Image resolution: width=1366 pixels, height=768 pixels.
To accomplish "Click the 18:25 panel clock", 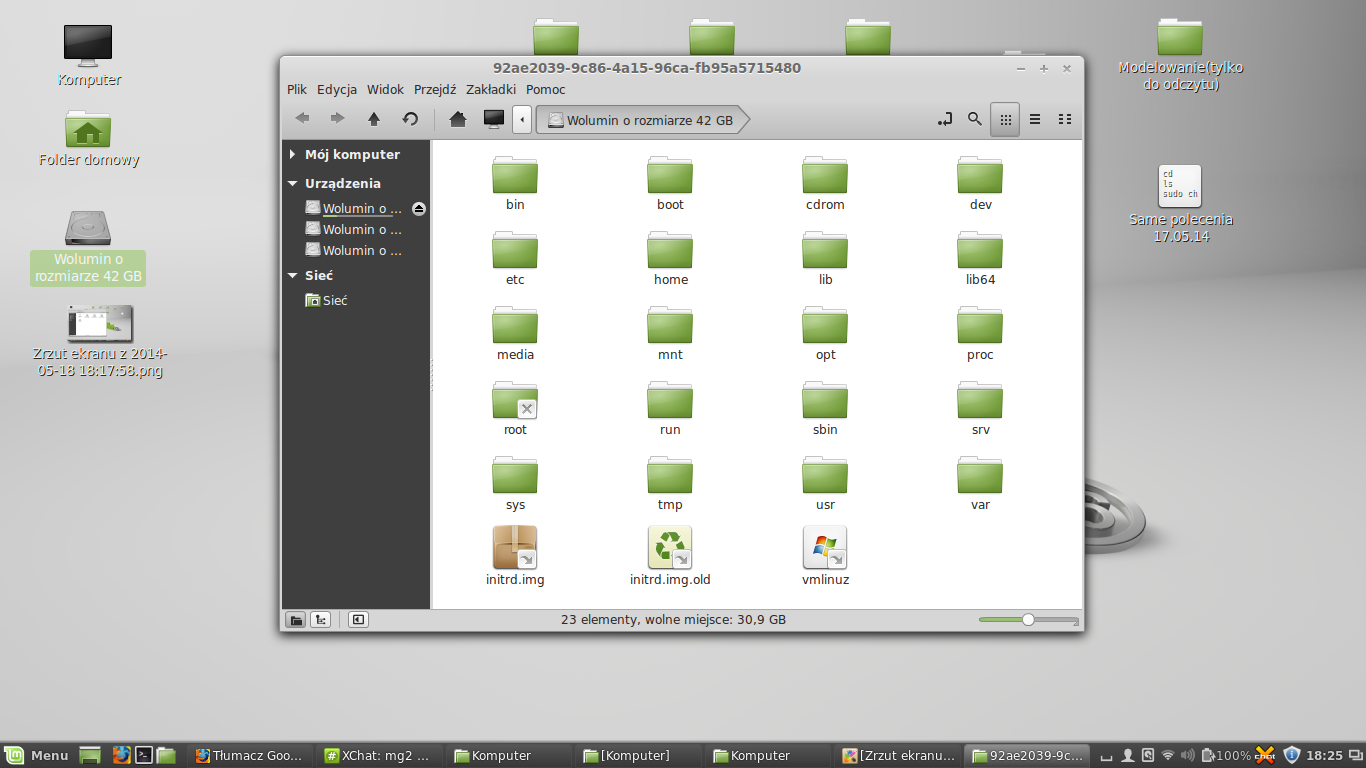I will [1324, 755].
